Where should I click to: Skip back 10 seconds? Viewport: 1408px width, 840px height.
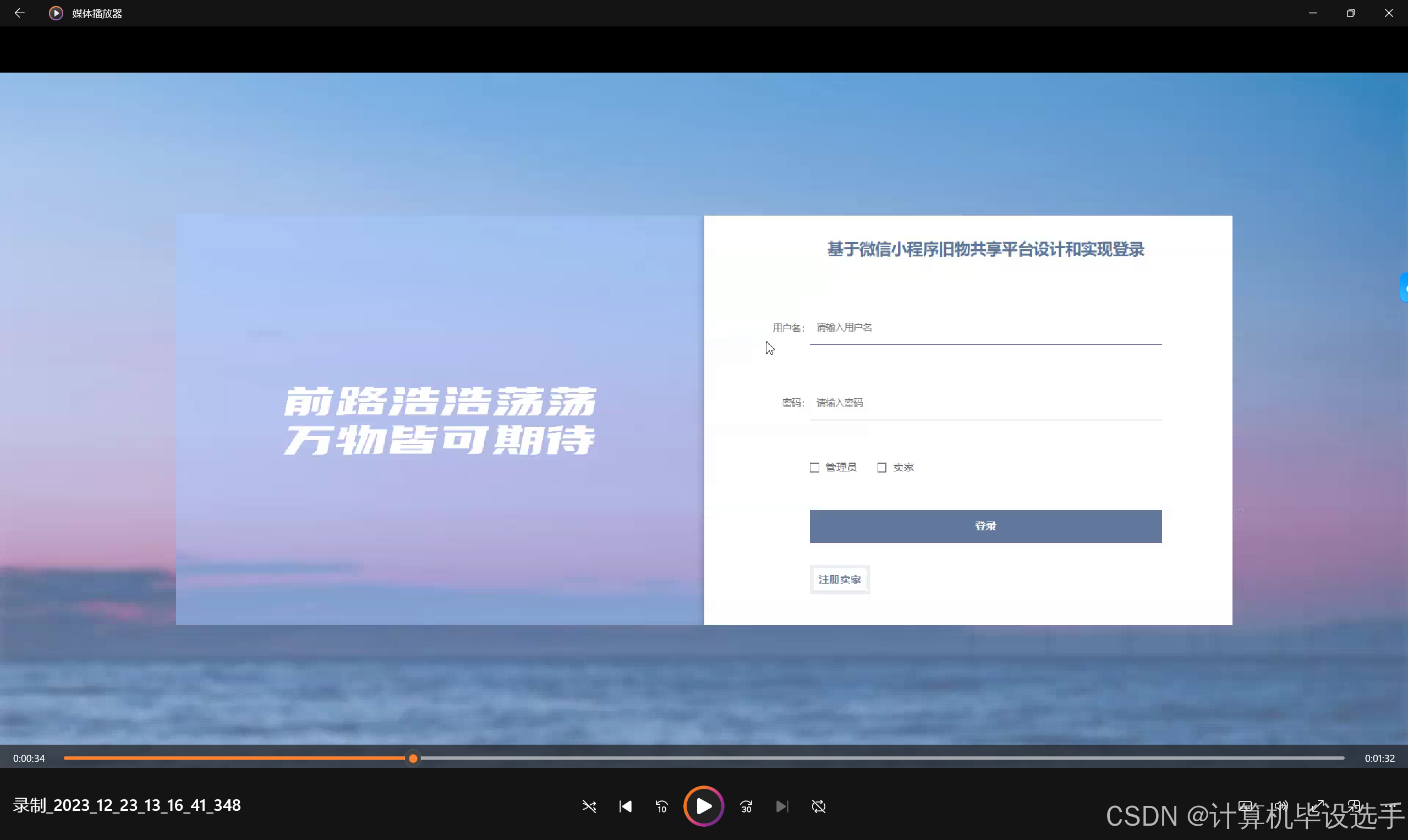click(x=661, y=806)
